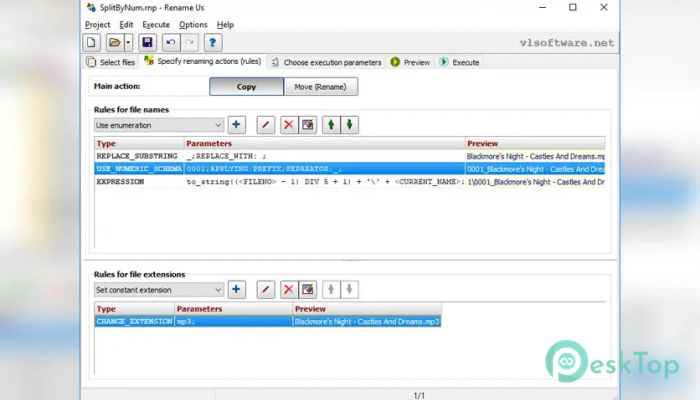The width and height of the screenshot is (700, 400).
Task: Expand the Open project recent-files arrow
Action: (x=128, y=43)
